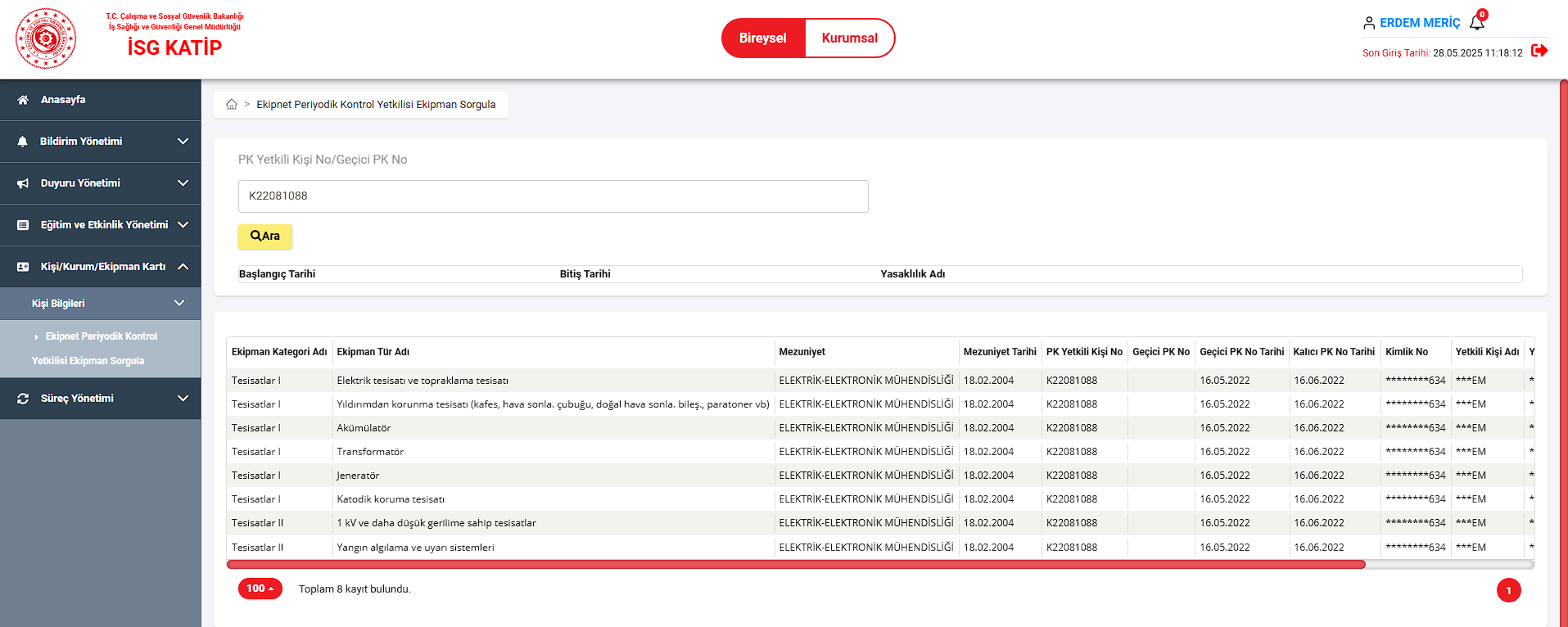The height and width of the screenshot is (627, 1568).
Task: Click the red logout icon
Action: tap(1539, 51)
